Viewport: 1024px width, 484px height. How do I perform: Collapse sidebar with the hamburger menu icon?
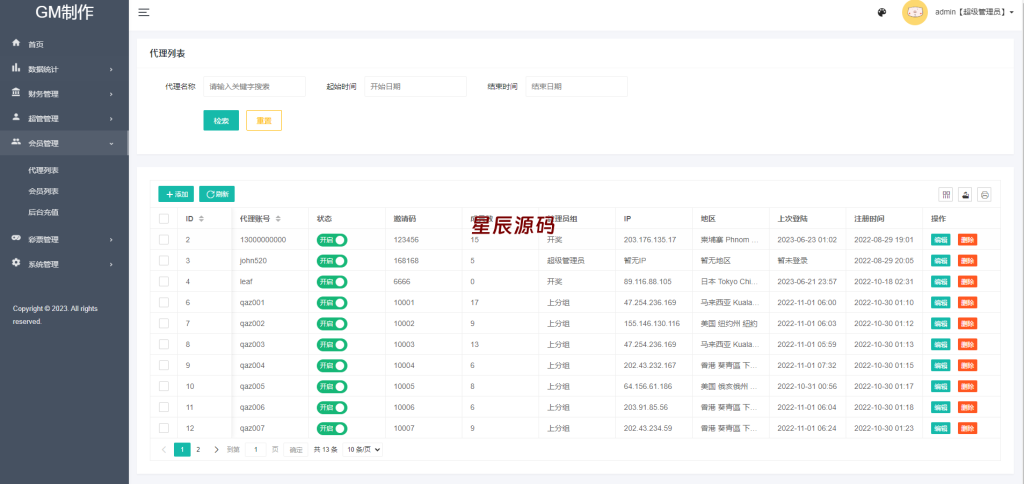(144, 12)
